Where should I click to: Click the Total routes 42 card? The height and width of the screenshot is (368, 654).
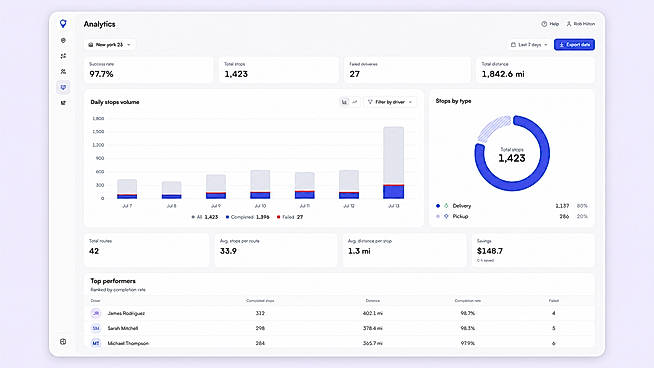[x=146, y=250]
